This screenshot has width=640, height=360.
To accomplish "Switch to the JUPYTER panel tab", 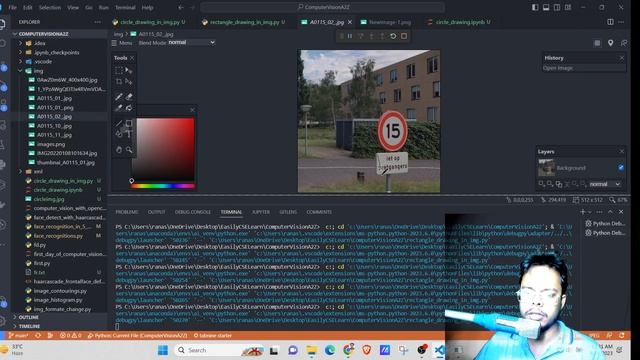I will 261,212.
